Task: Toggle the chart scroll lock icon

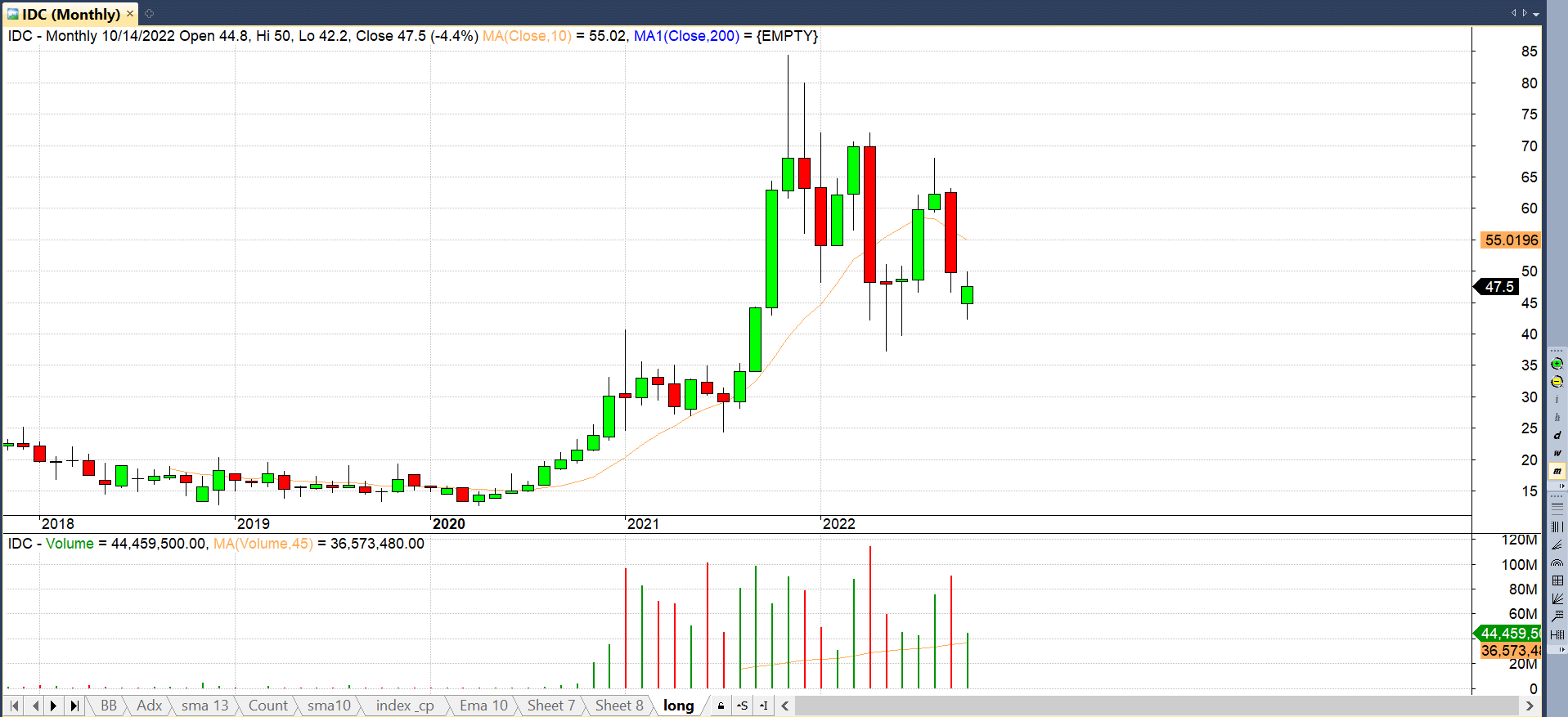Action: (x=721, y=706)
